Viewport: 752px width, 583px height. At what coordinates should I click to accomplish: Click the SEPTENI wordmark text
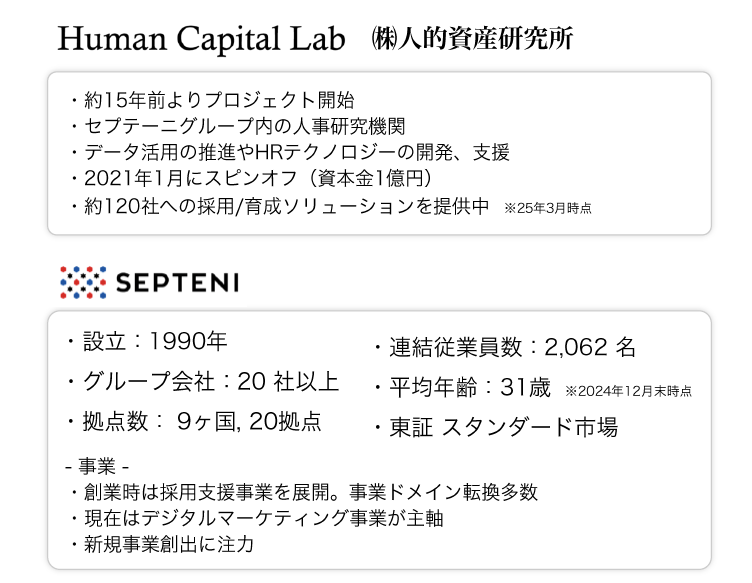point(177,282)
